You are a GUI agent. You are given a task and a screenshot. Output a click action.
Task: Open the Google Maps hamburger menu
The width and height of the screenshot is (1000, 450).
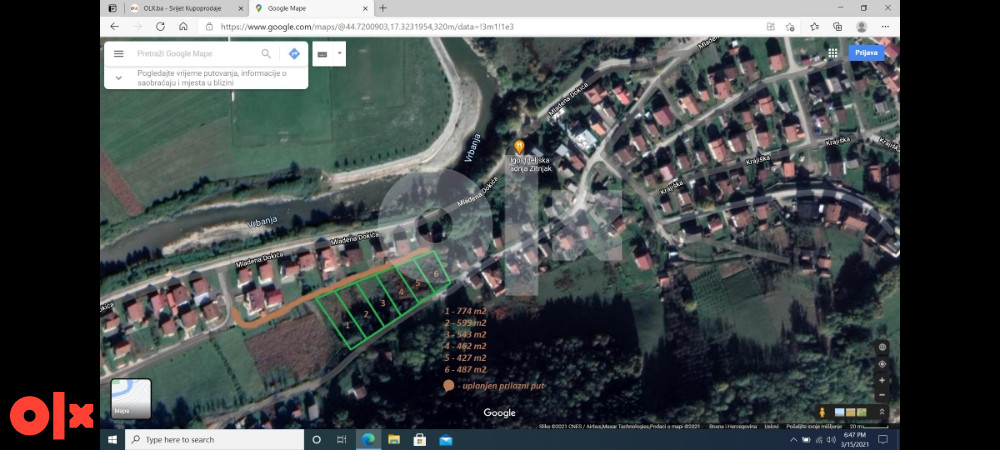[x=119, y=54]
